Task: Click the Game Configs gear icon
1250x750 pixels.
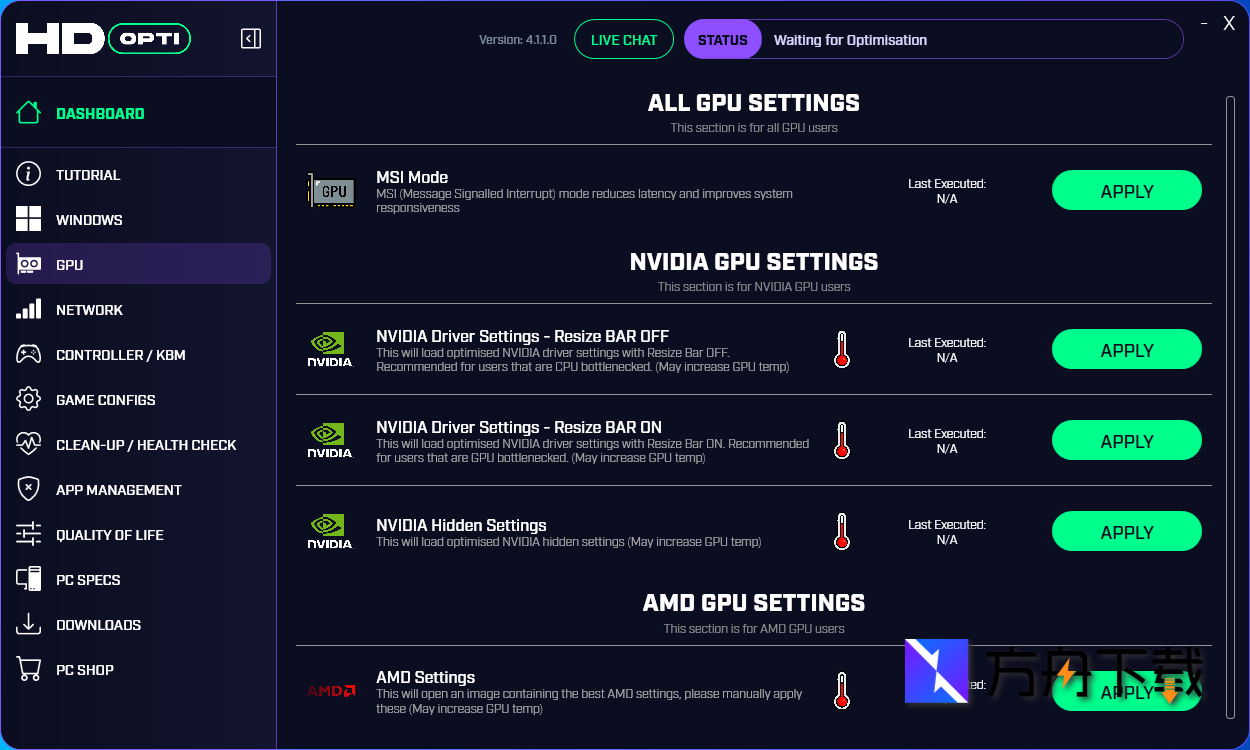Action: pos(29,399)
